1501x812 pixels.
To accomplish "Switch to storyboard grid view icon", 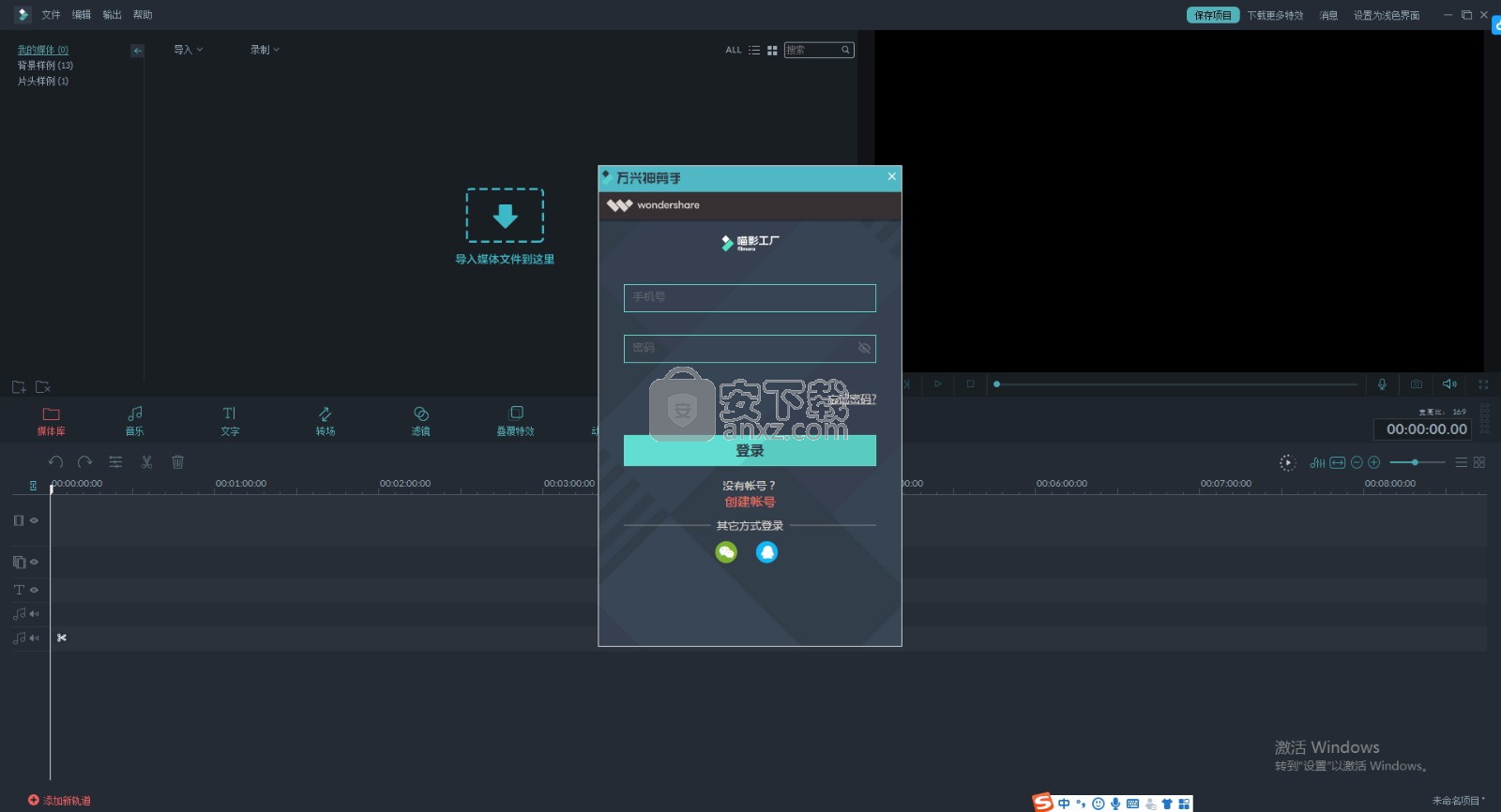I will click(1479, 462).
